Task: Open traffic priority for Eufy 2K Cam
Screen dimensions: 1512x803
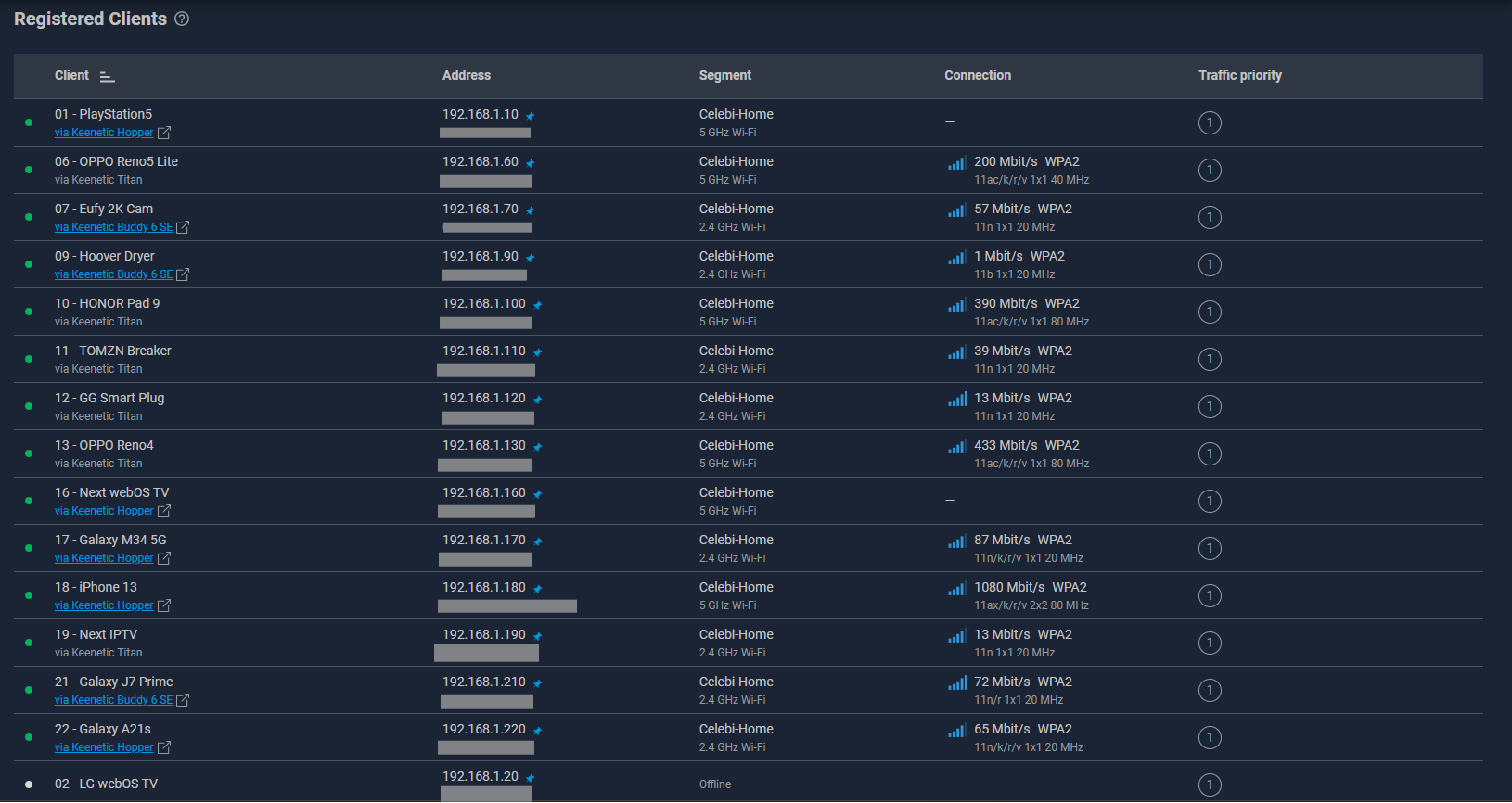Action: 1210,217
